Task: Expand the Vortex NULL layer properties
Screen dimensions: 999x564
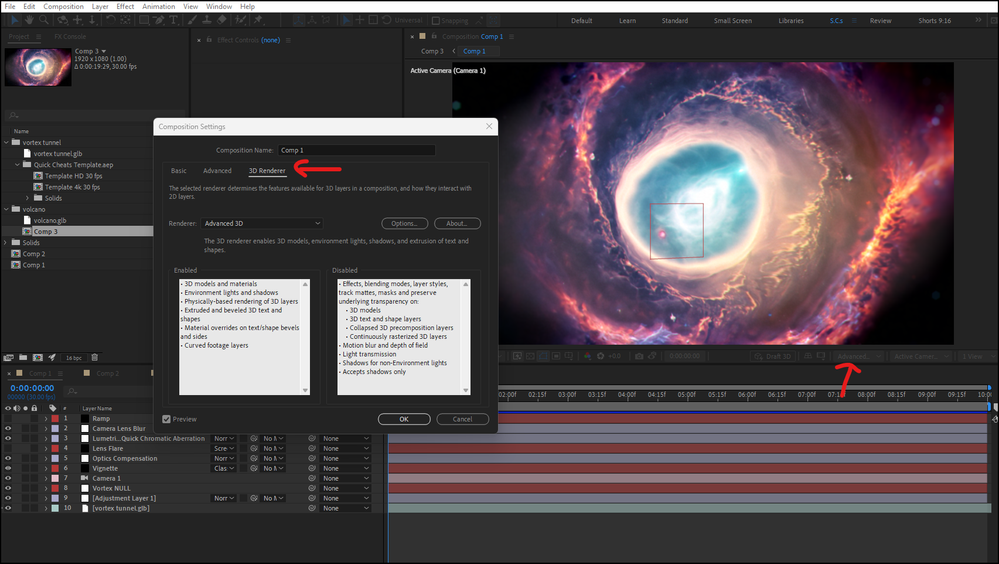Action: [x=46, y=488]
